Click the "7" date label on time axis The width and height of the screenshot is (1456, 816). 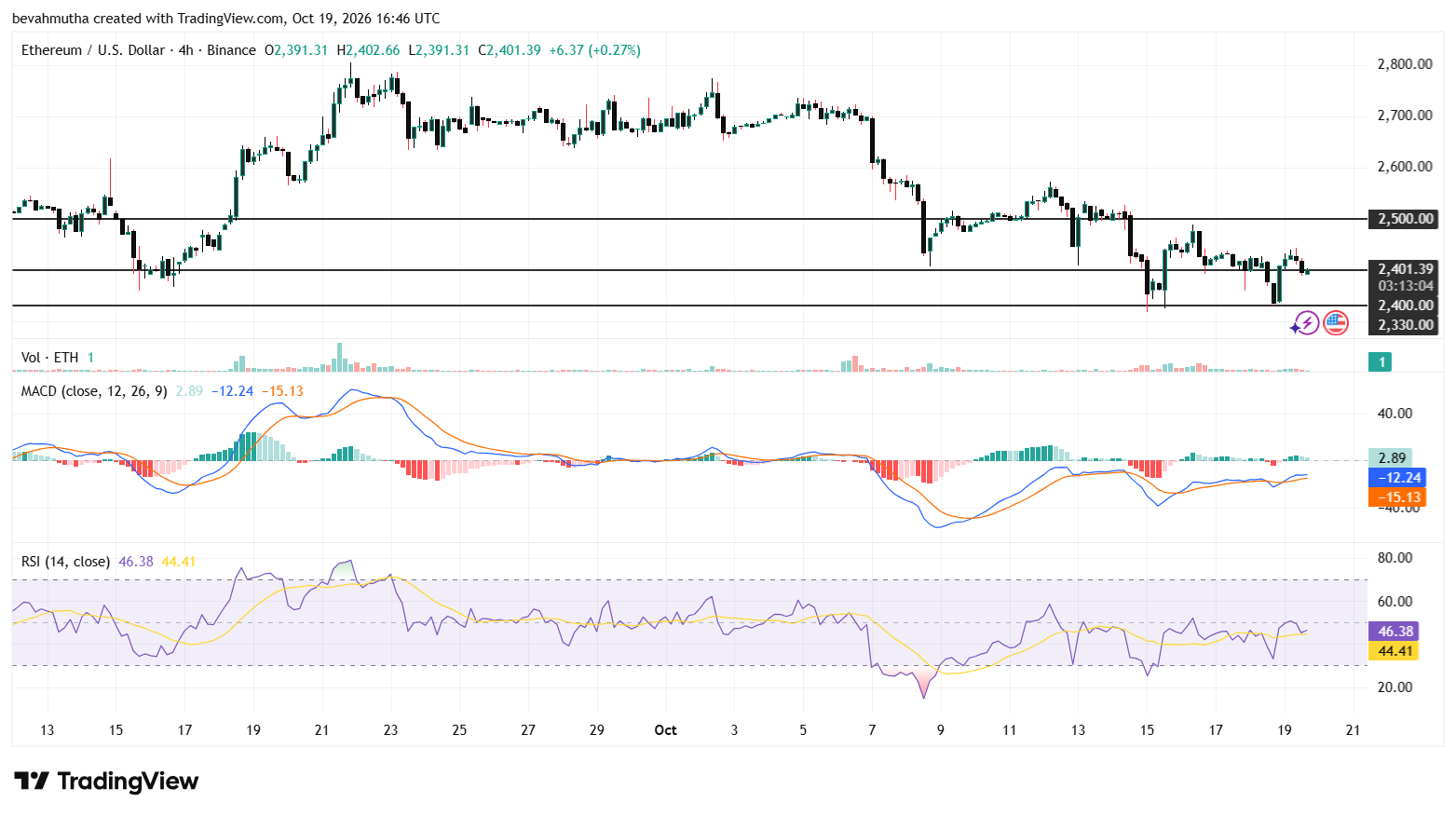coord(872,730)
